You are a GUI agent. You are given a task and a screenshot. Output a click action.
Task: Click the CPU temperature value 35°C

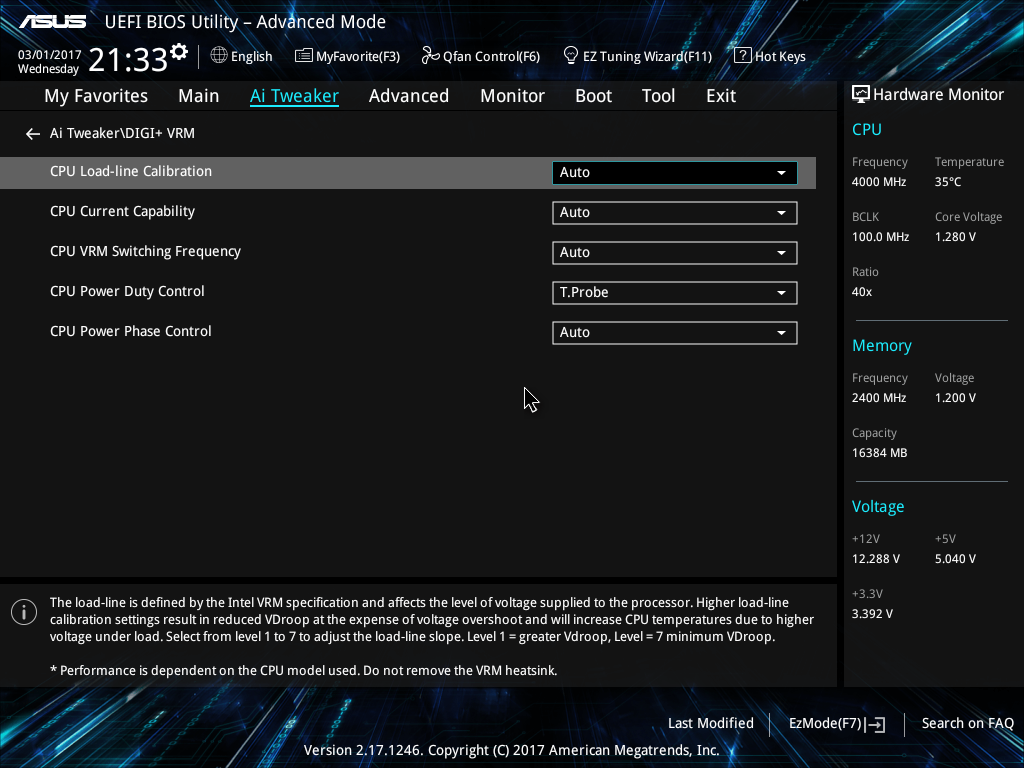point(948,182)
